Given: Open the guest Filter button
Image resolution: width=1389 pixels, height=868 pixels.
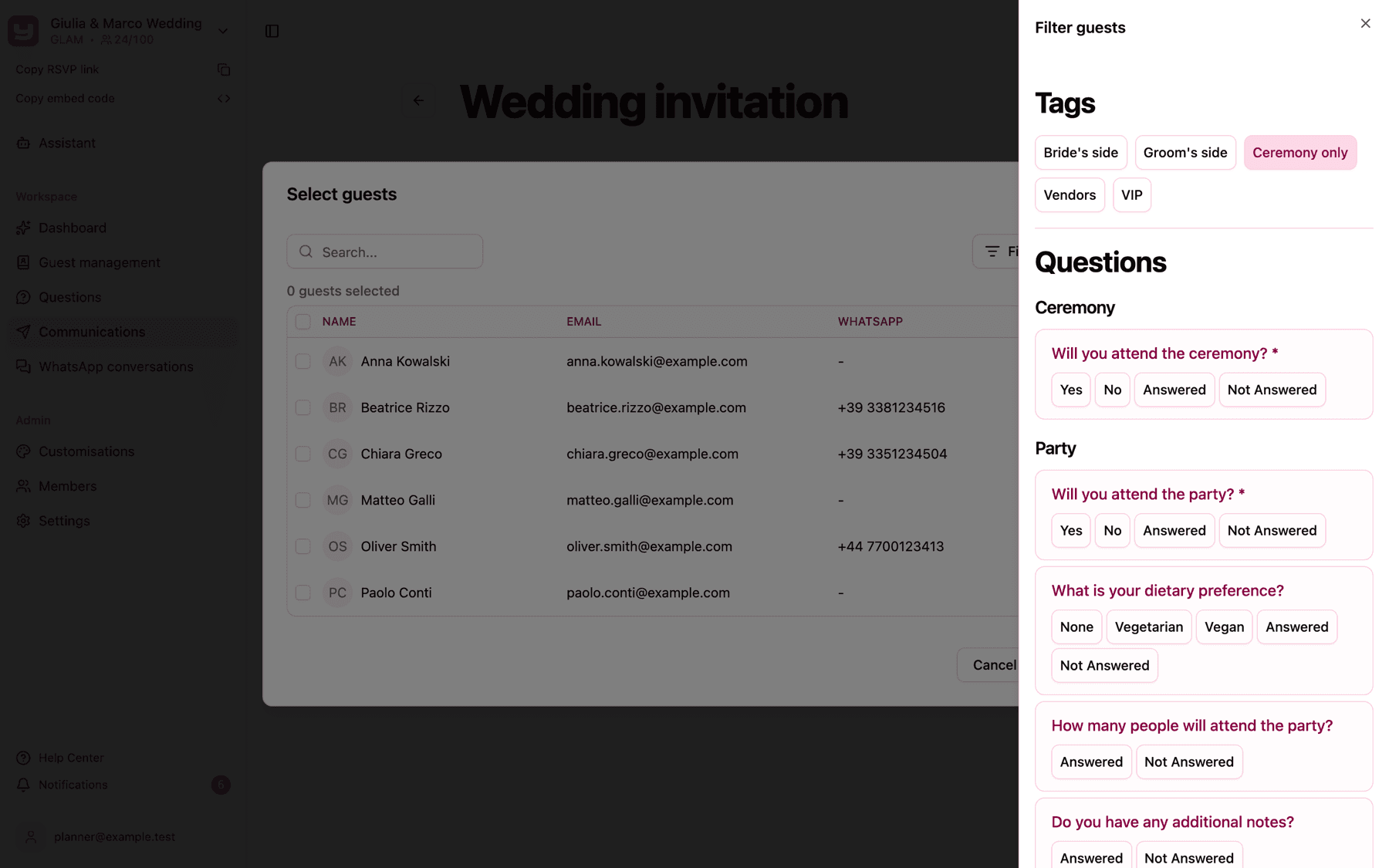Looking at the screenshot, I should pos(996,252).
